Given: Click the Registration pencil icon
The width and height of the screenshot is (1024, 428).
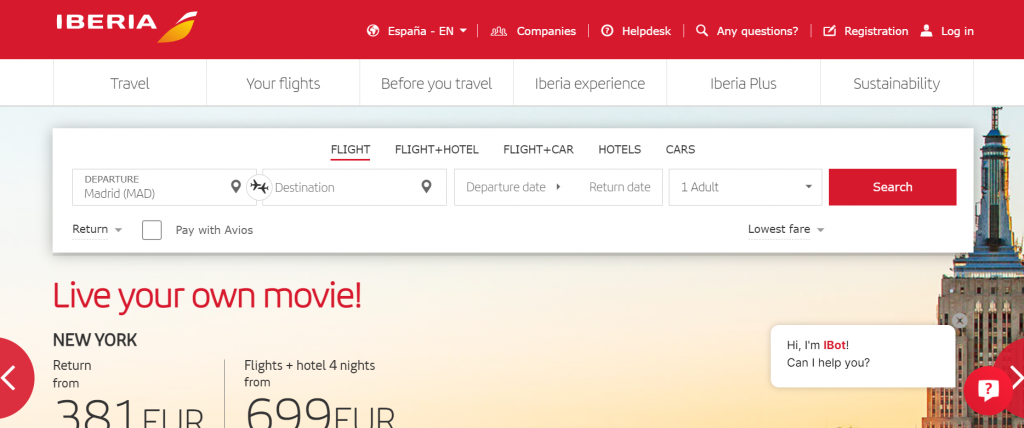Looking at the screenshot, I should (829, 31).
